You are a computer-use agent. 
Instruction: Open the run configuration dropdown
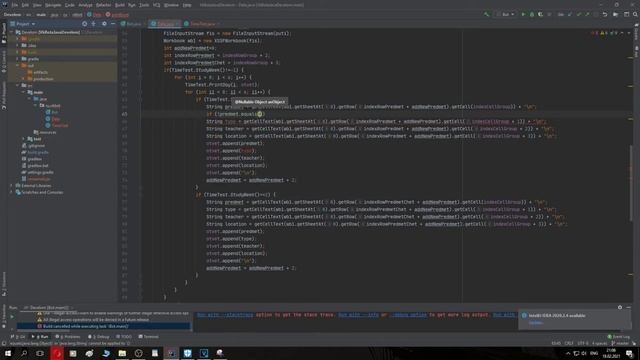pyautogui.click(x=506, y=14)
